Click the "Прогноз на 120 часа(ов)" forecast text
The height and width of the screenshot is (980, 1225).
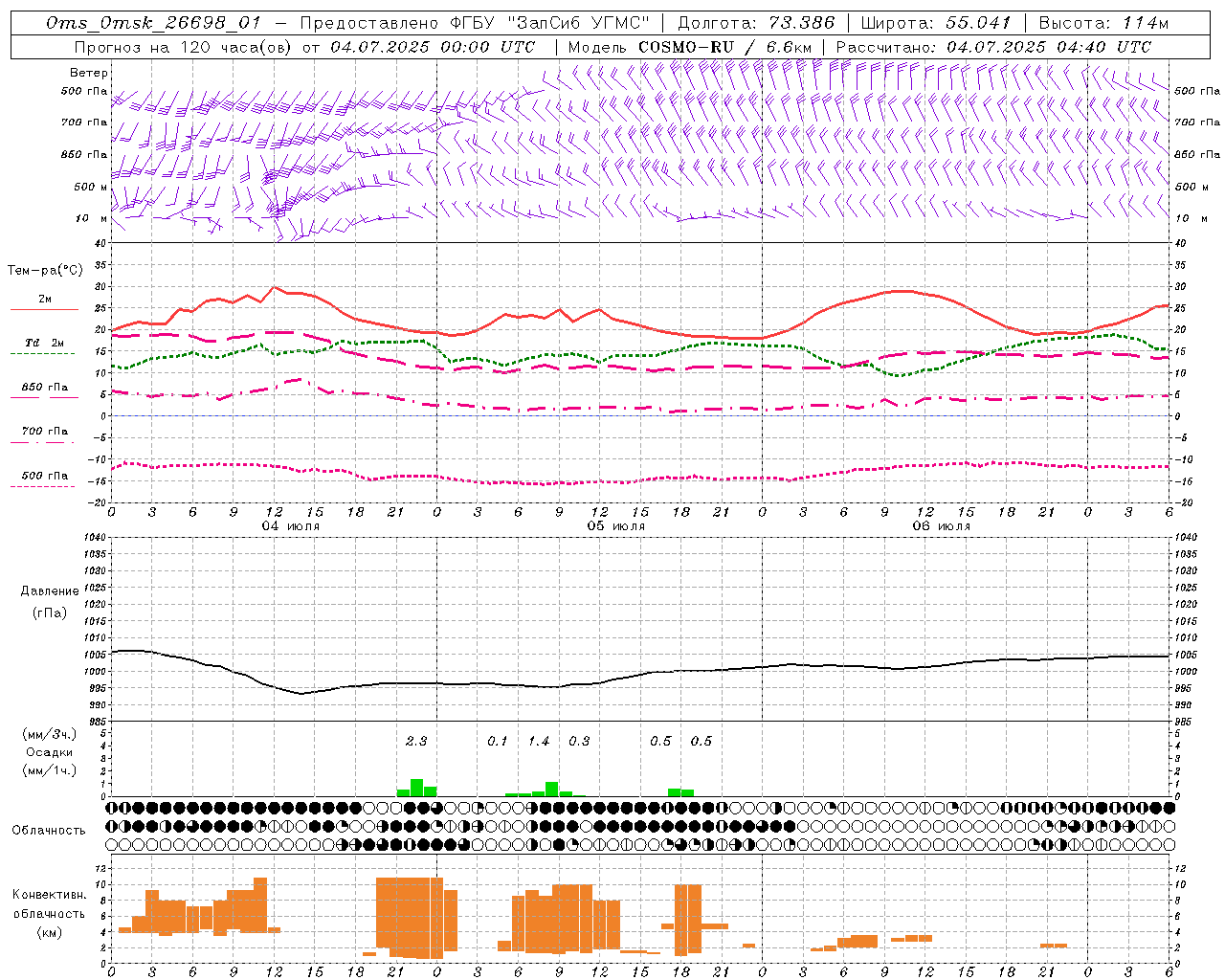click(x=184, y=47)
